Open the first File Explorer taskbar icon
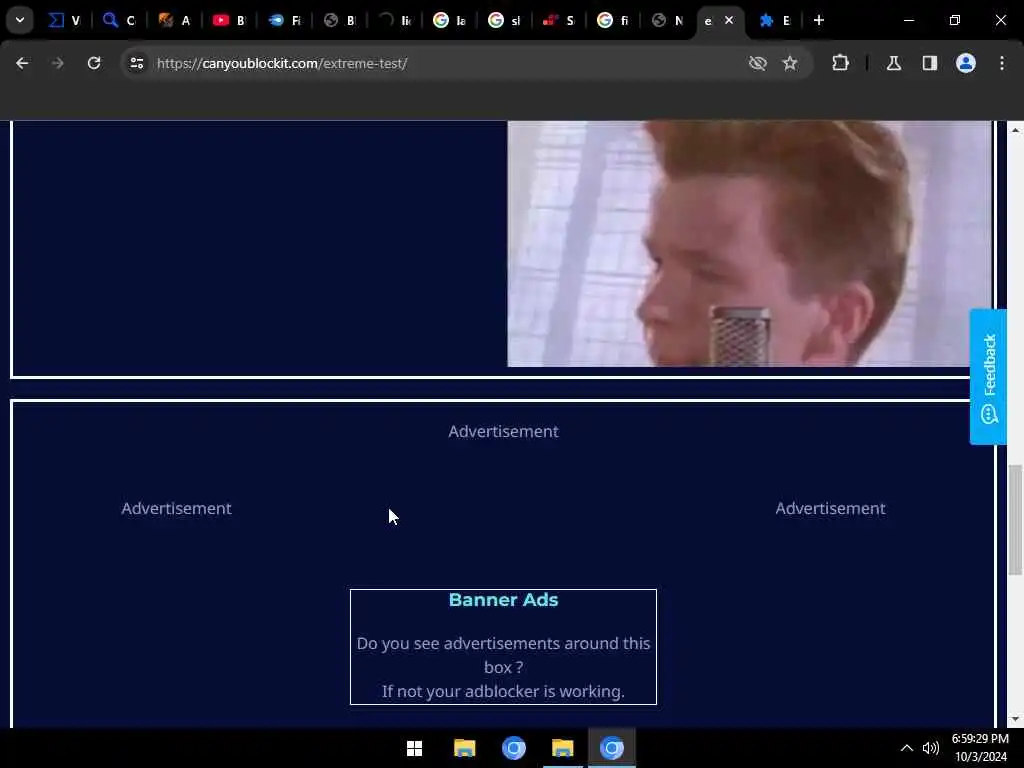 (464, 748)
